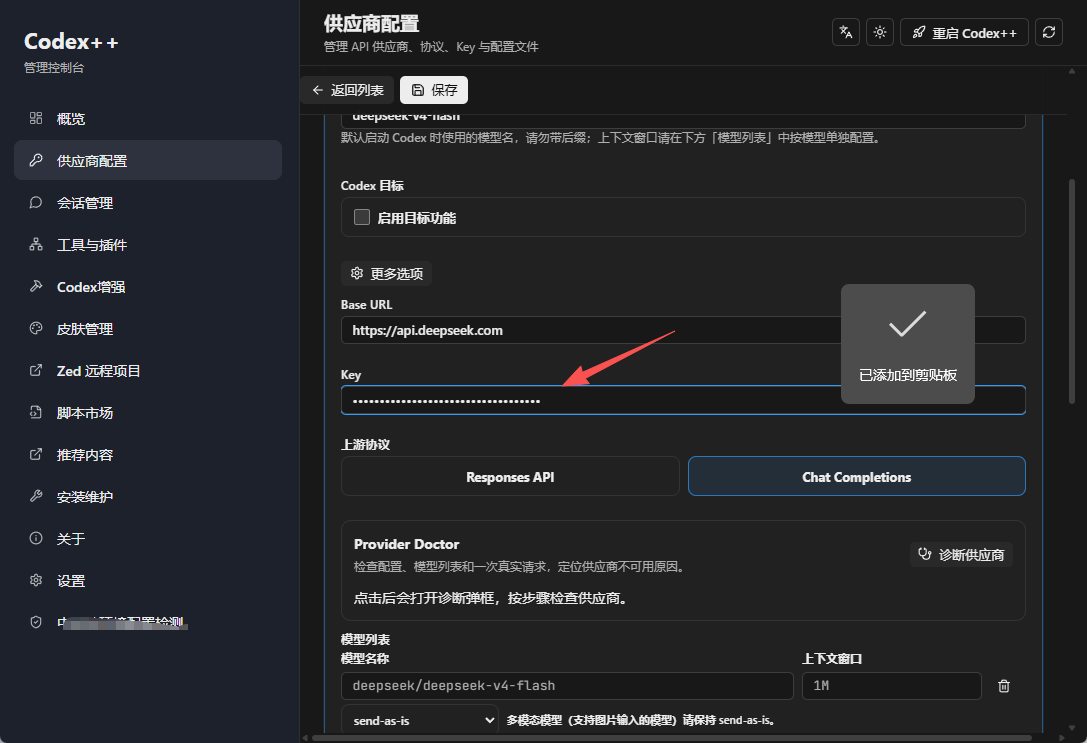Open 供应商配置 in sidebar
This screenshot has width=1087, height=743.
tap(148, 161)
